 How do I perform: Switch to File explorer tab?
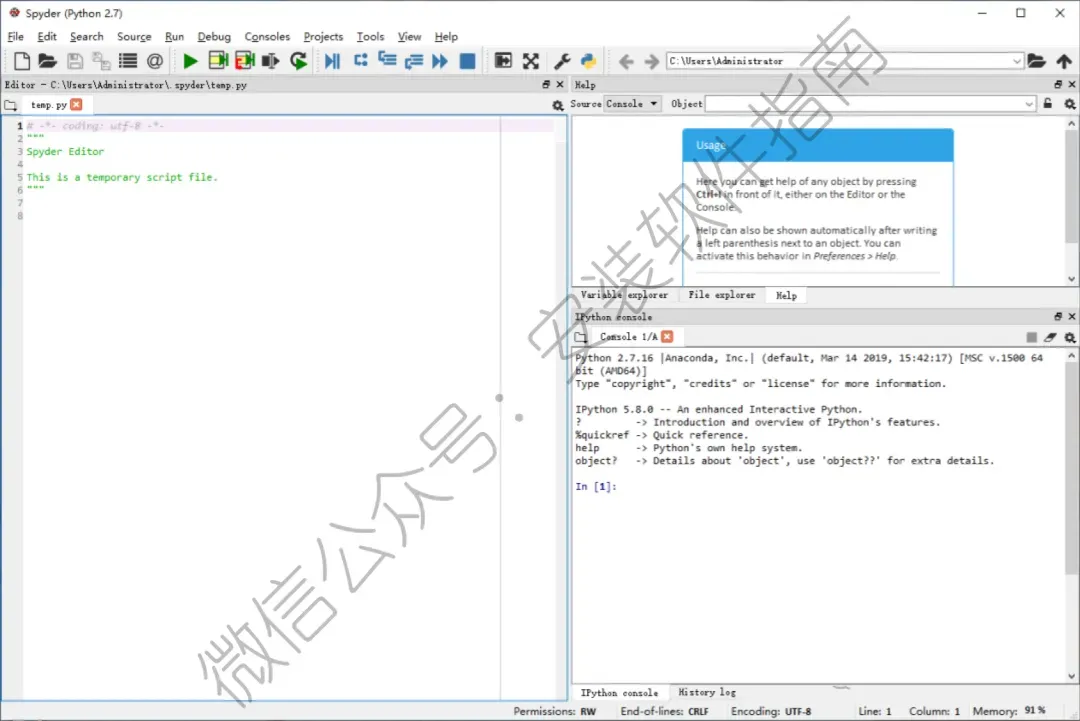tap(721, 295)
